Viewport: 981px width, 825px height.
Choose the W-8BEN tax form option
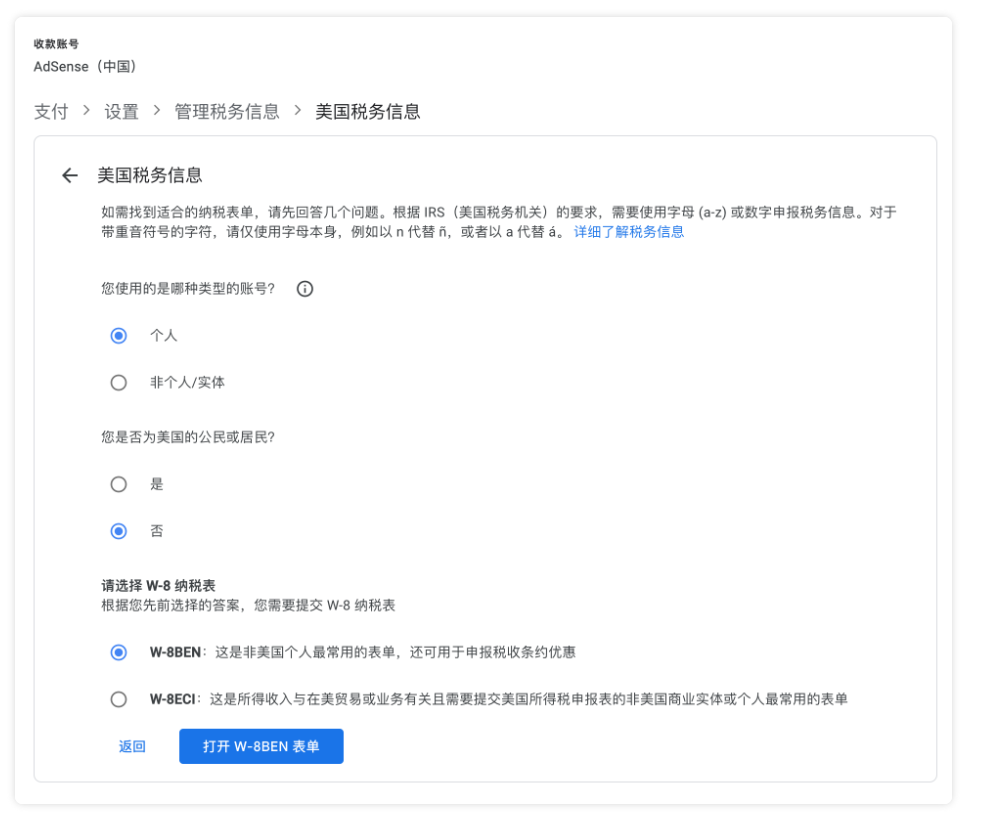[119, 652]
